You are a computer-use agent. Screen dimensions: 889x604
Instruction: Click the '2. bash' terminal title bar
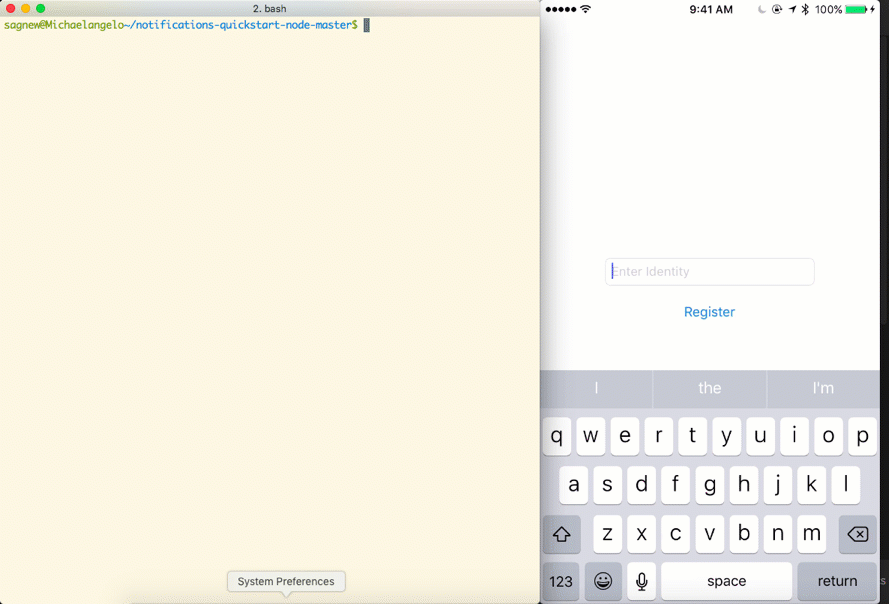(x=270, y=8)
